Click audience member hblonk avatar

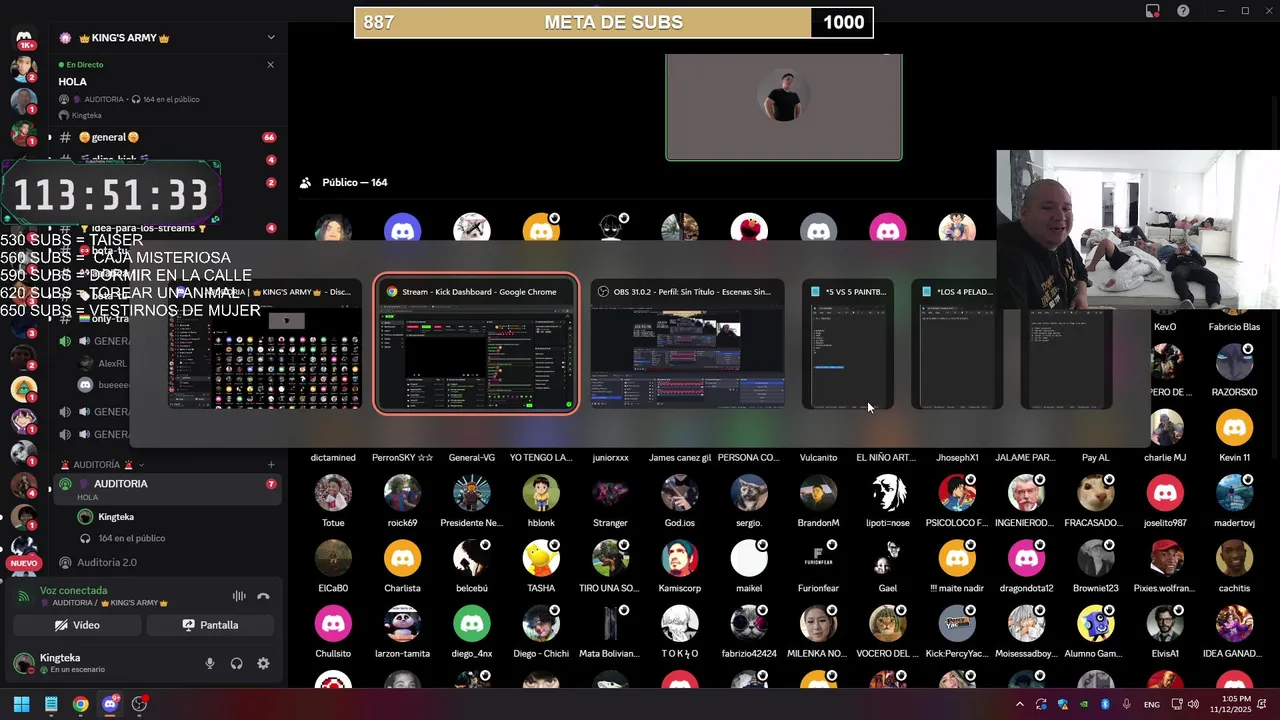pos(541,493)
